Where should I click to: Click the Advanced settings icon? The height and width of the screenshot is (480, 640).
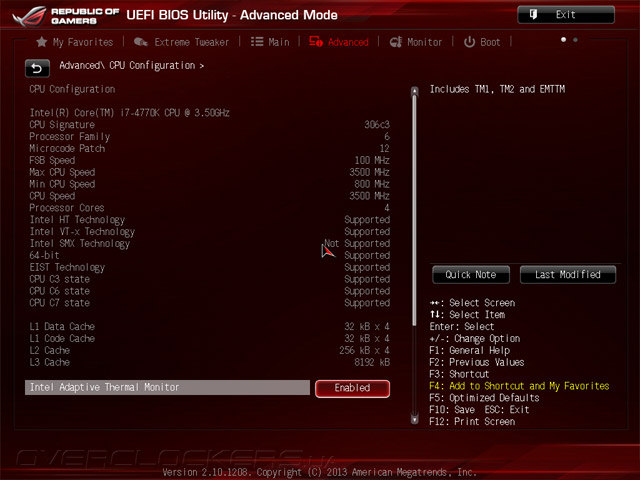point(316,42)
